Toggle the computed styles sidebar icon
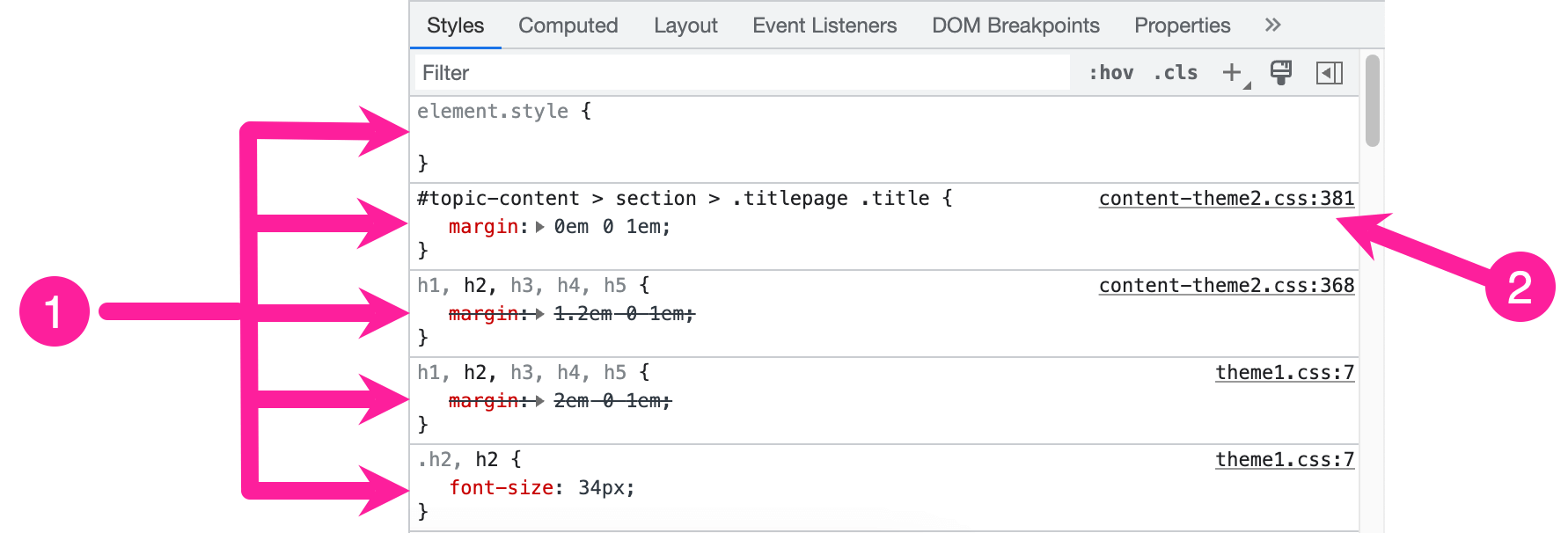The image size is (1568, 533). tap(1330, 73)
